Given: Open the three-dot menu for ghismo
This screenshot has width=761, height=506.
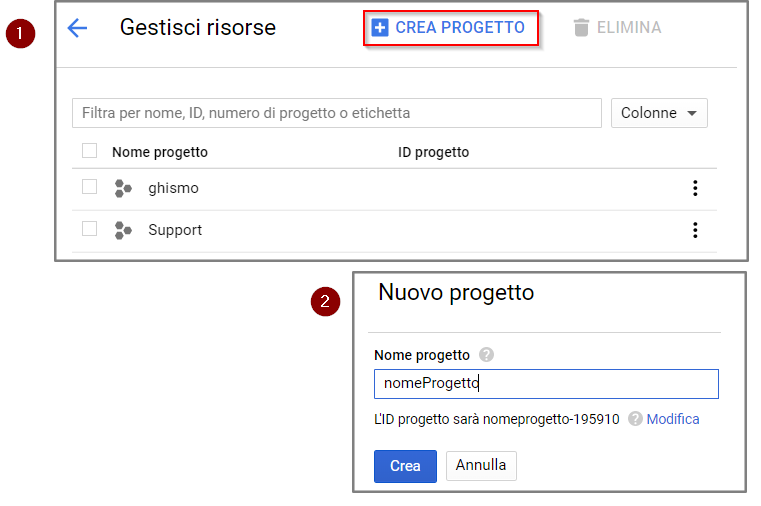Looking at the screenshot, I should point(695,188).
